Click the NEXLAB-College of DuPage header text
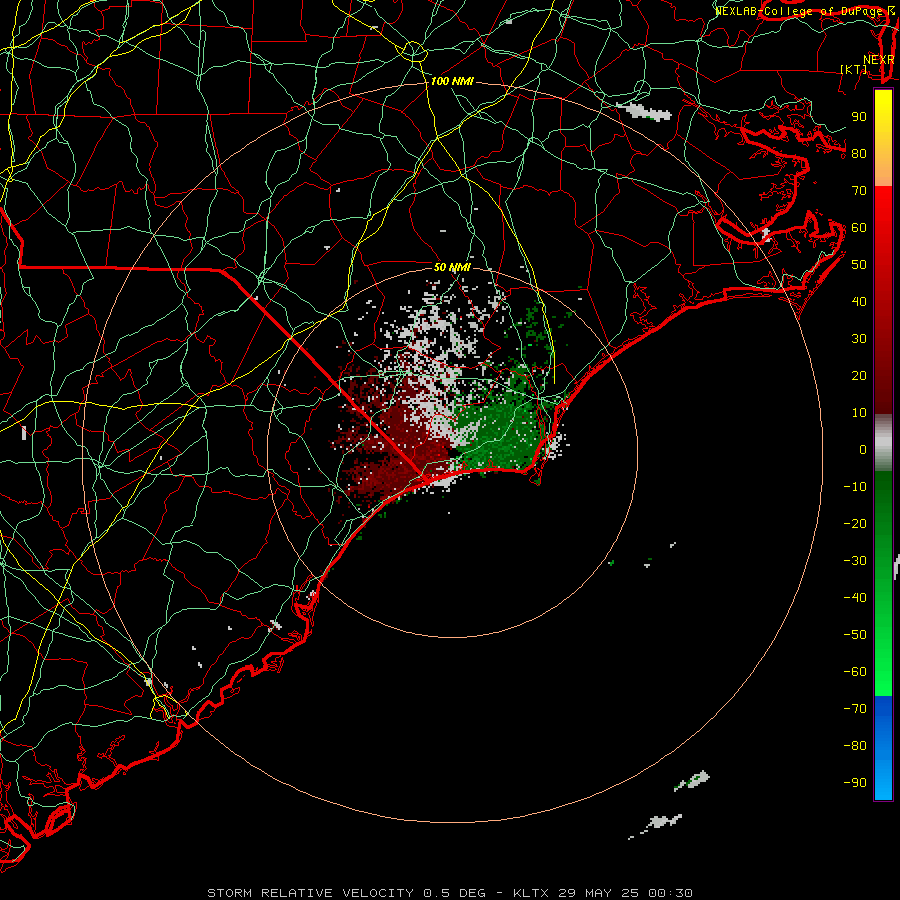This screenshot has height=900, width=900. (805, 11)
